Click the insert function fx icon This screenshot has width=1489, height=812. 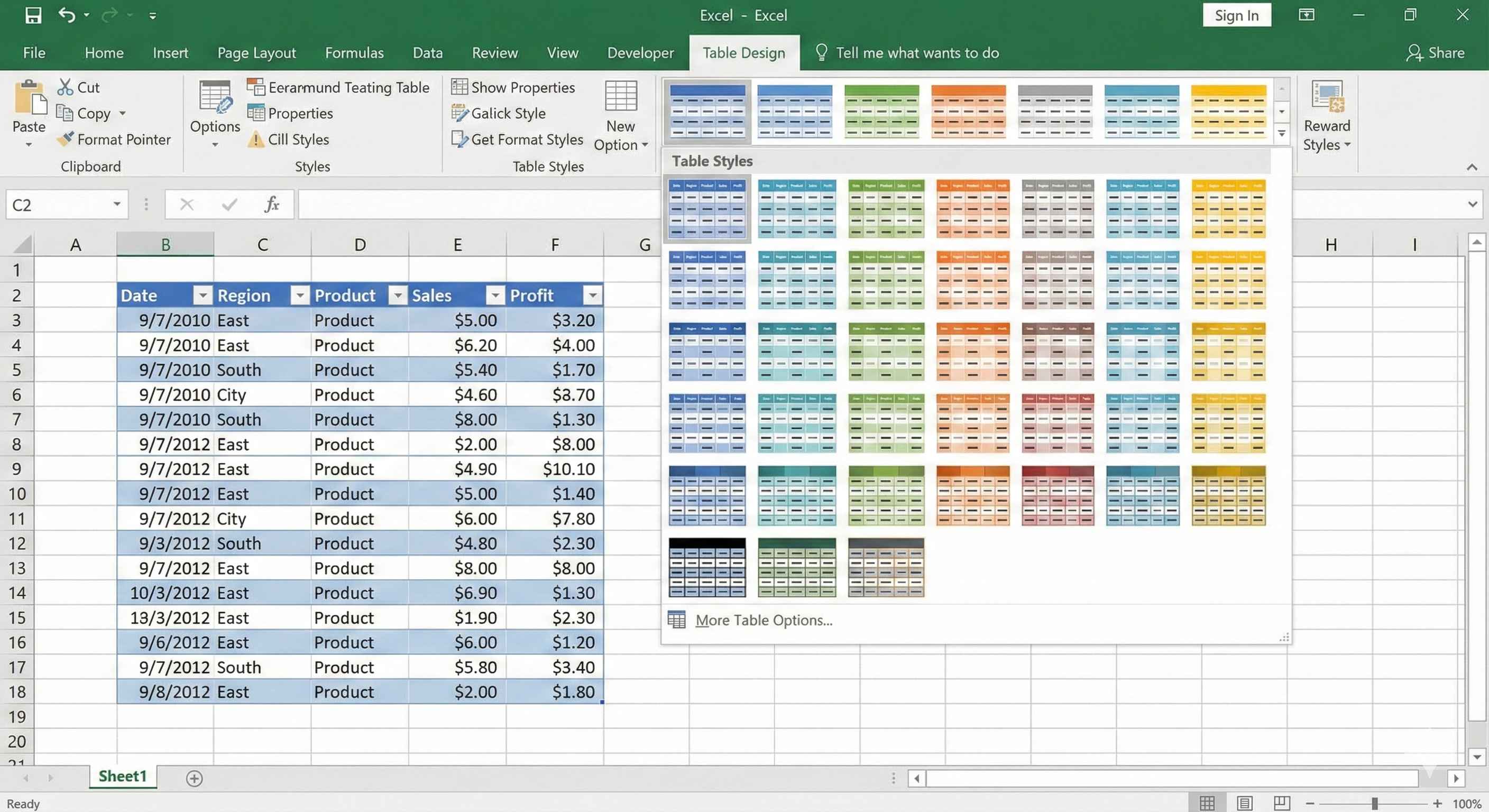click(272, 205)
